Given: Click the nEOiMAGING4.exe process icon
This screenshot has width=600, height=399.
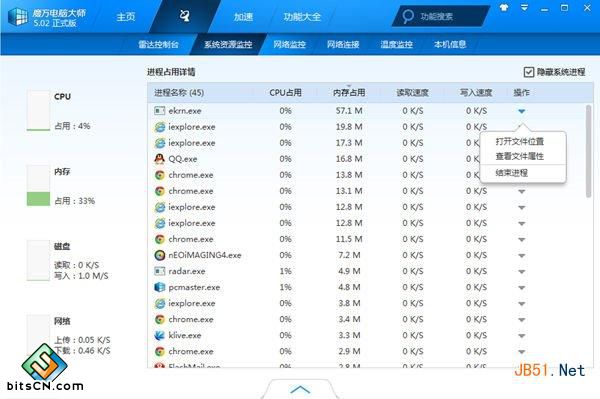Looking at the screenshot, I should point(160,255).
